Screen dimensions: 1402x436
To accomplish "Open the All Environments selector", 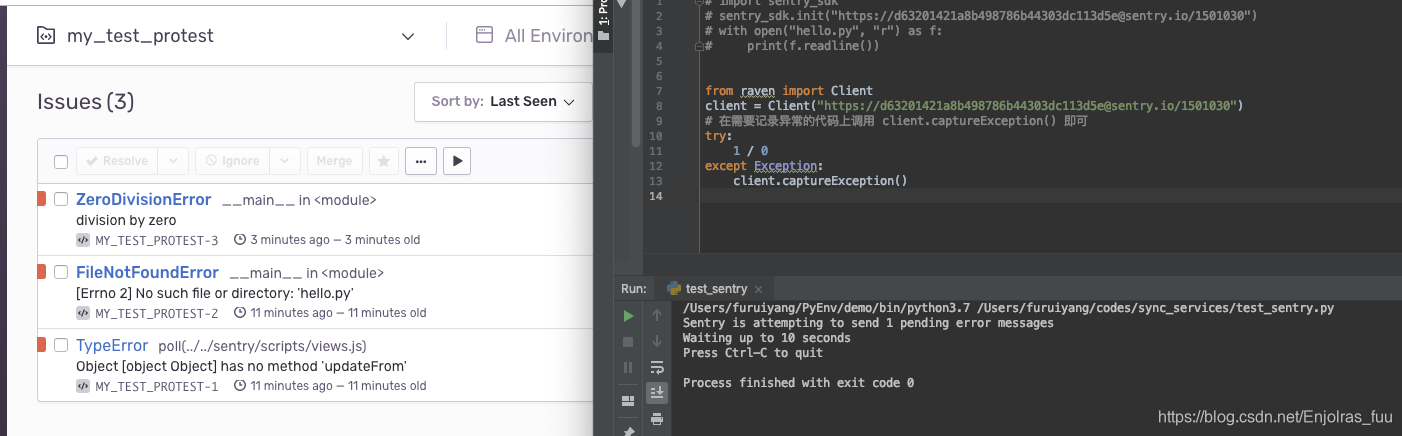I will 533,36.
